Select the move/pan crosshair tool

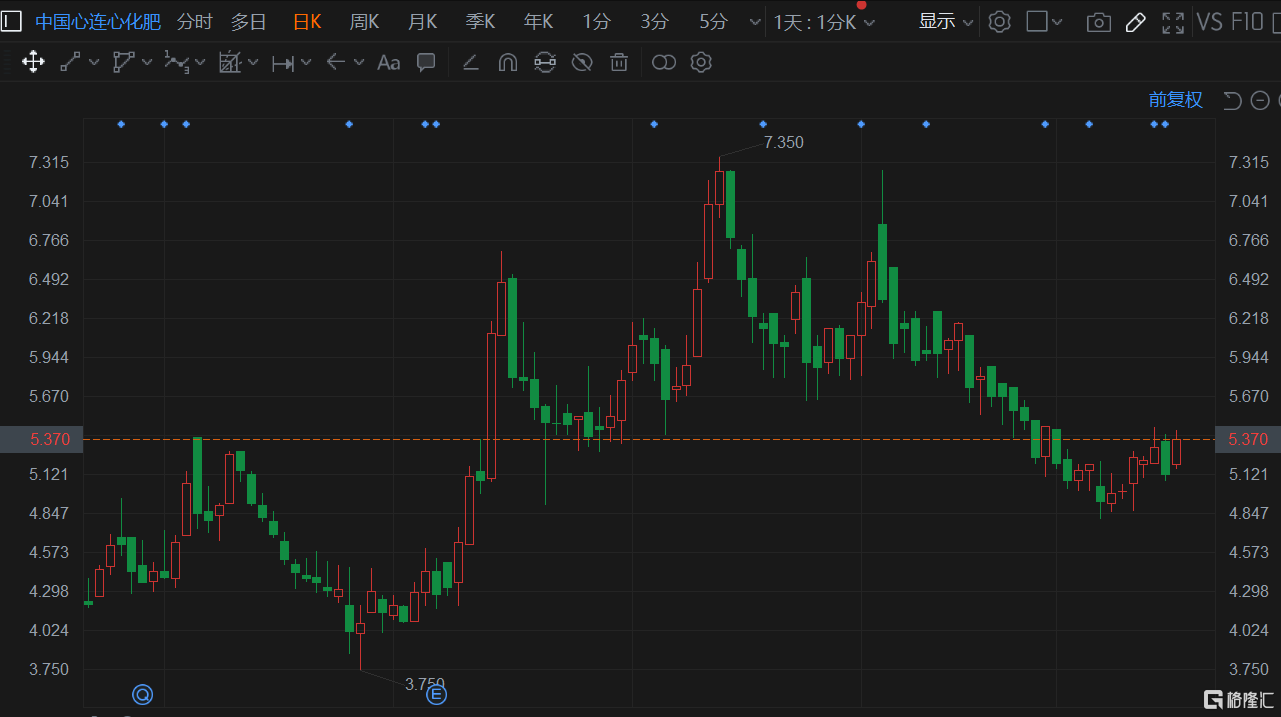pos(32,63)
